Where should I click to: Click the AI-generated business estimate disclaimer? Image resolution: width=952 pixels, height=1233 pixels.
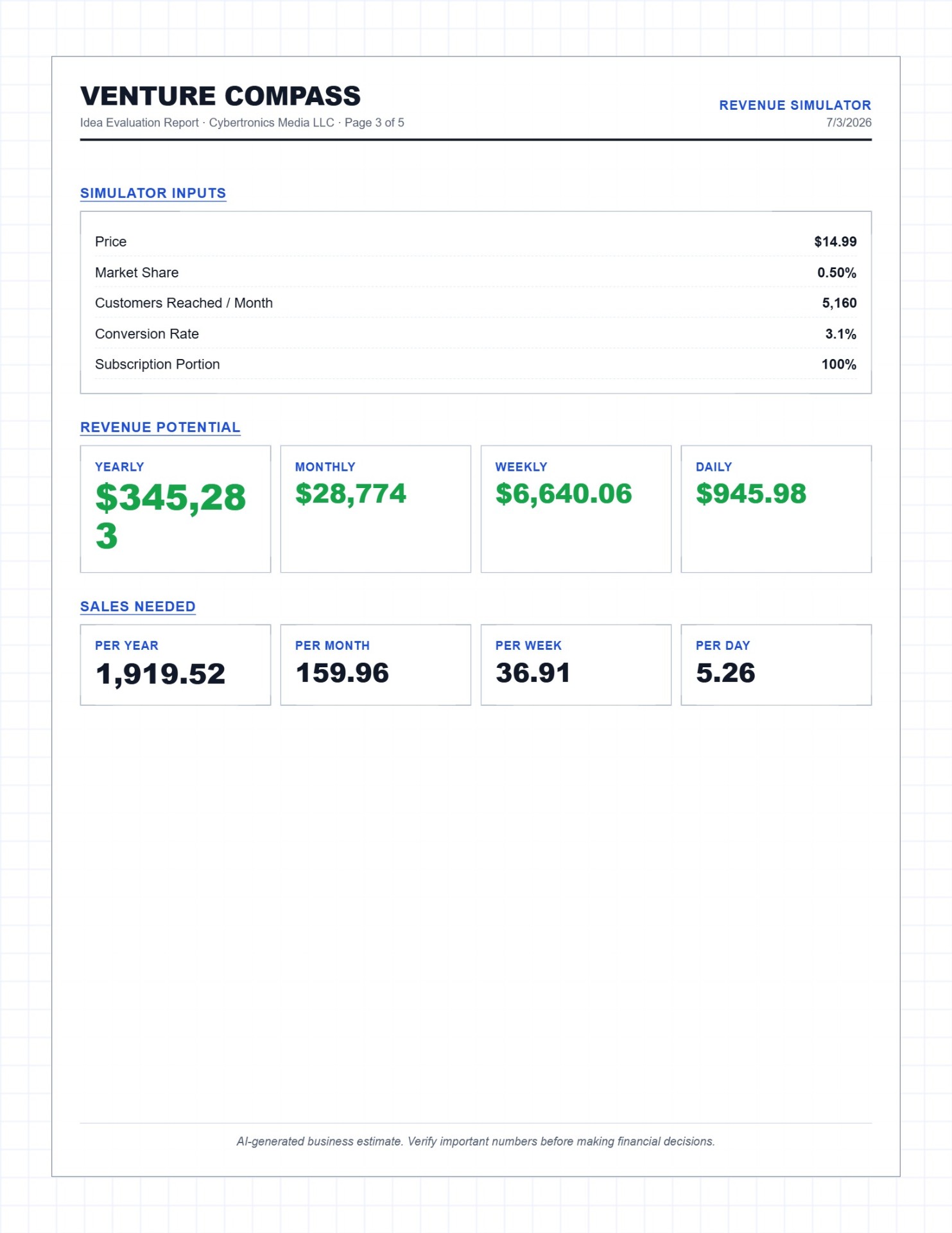tap(476, 1142)
